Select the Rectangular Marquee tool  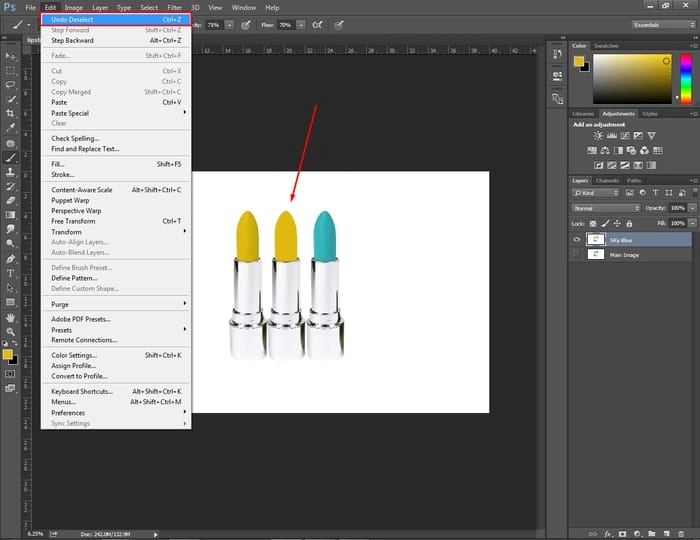[x=10, y=71]
